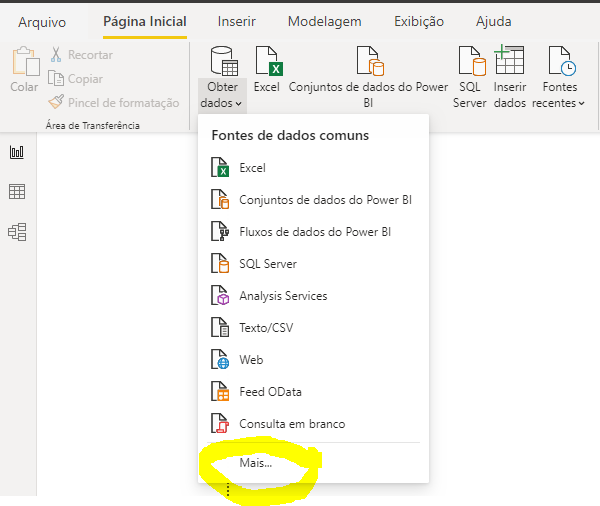Click the Obter dados database icon
Screen dimensions: 600x506
pyautogui.click(x=224, y=60)
